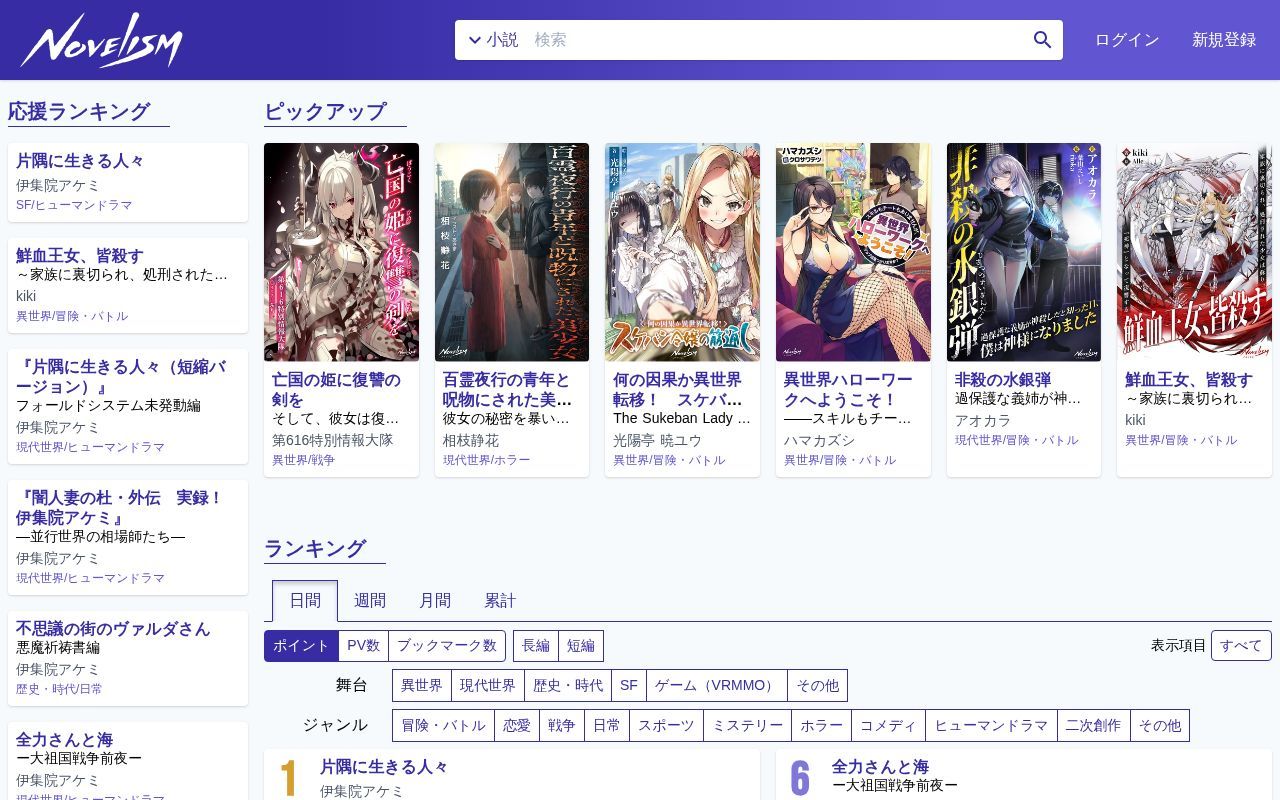
Task: Filter genre by ヒューマンドラマ
Action: [991, 726]
